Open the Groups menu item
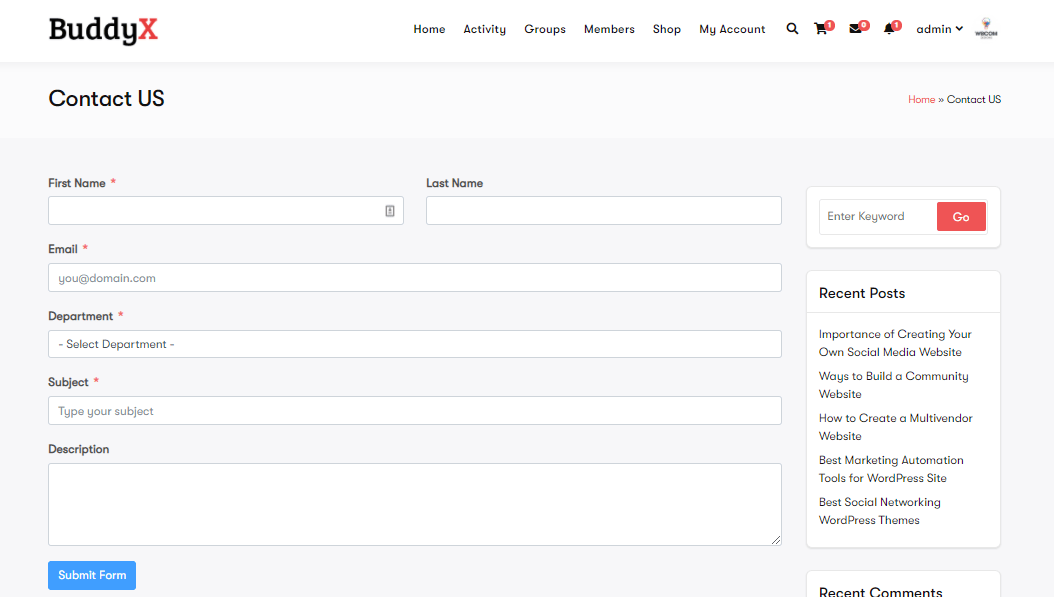Screen dimensions: 1054x597 pos(545,29)
